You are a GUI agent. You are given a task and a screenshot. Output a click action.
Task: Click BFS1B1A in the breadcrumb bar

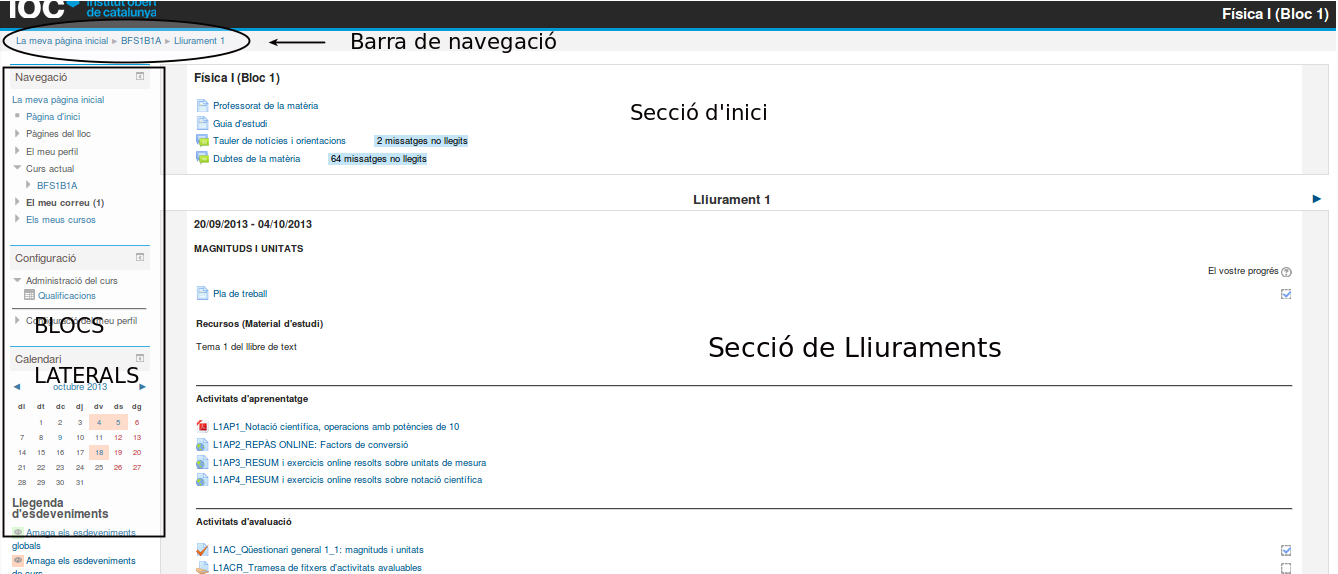[141, 41]
